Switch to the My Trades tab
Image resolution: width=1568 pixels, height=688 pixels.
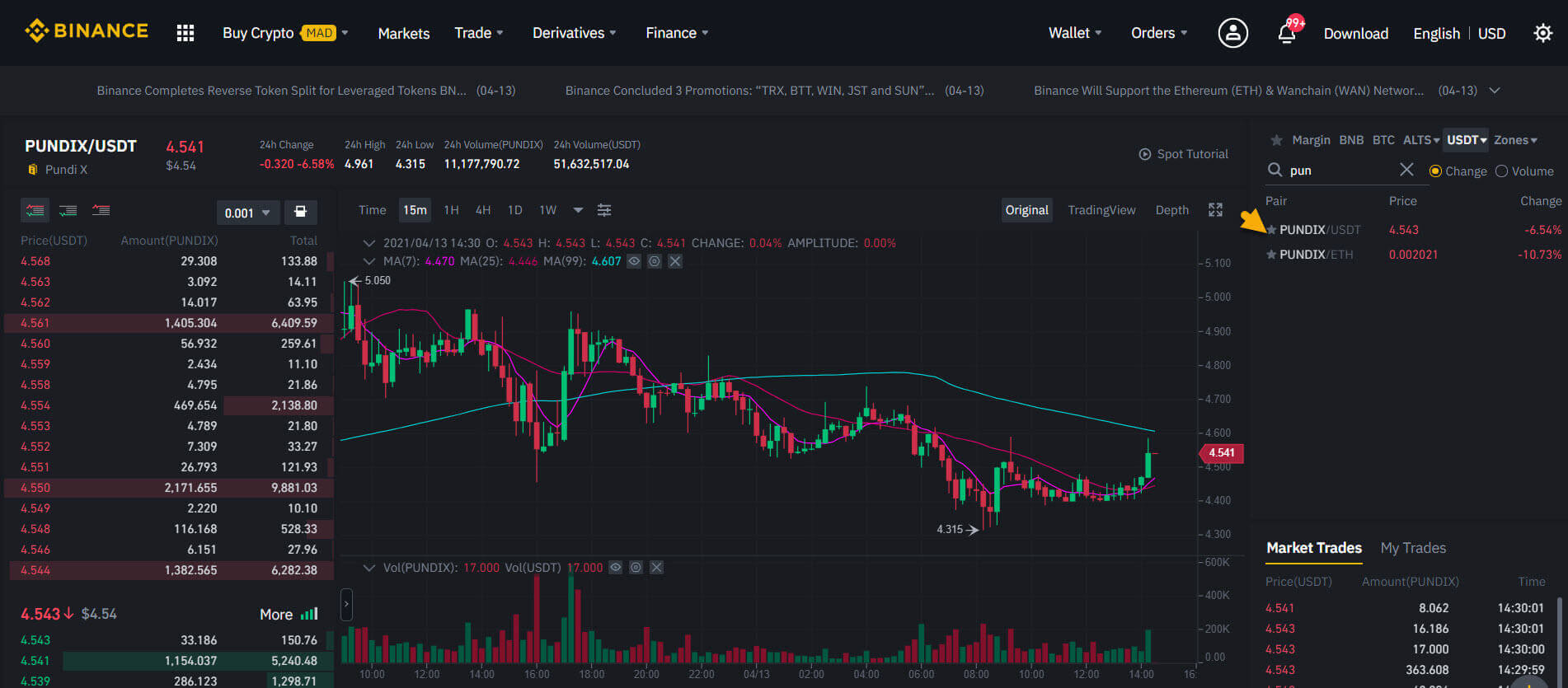click(x=1413, y=548)
